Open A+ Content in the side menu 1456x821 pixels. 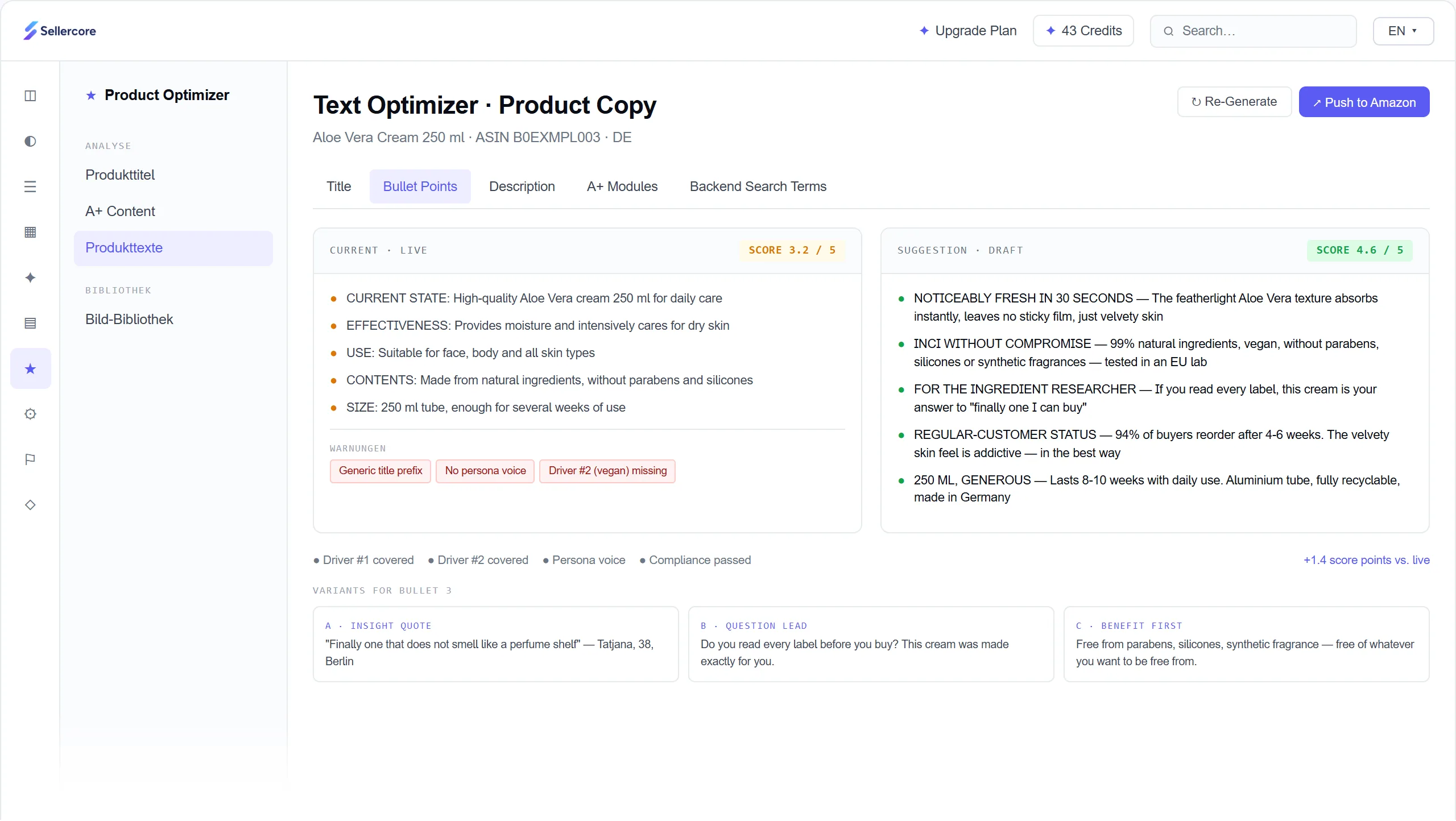point(173,212)
